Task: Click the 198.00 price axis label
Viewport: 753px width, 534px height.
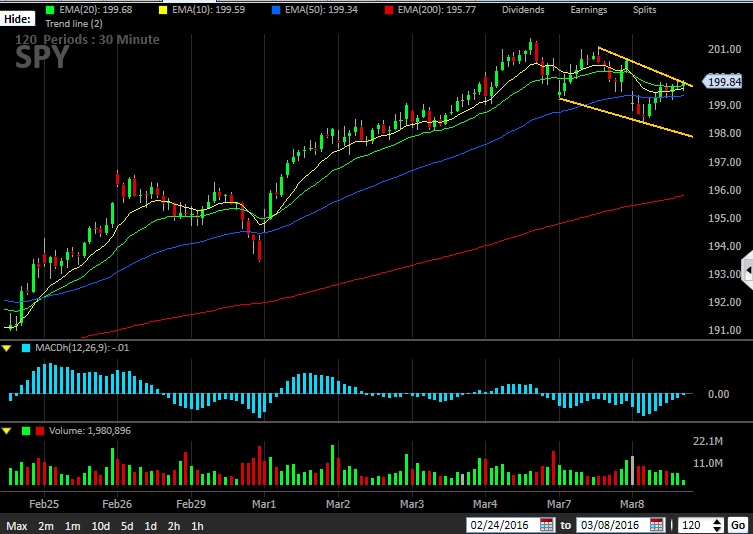Action: [x=724, y=134]
